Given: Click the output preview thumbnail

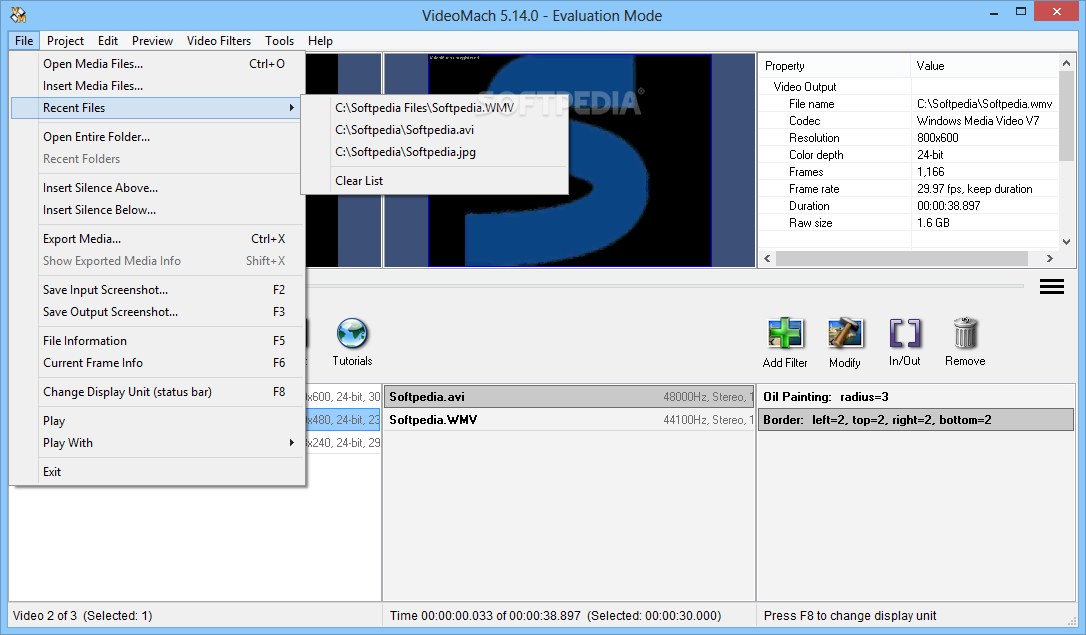Looking at the screenshot, I should click(569, 160).
